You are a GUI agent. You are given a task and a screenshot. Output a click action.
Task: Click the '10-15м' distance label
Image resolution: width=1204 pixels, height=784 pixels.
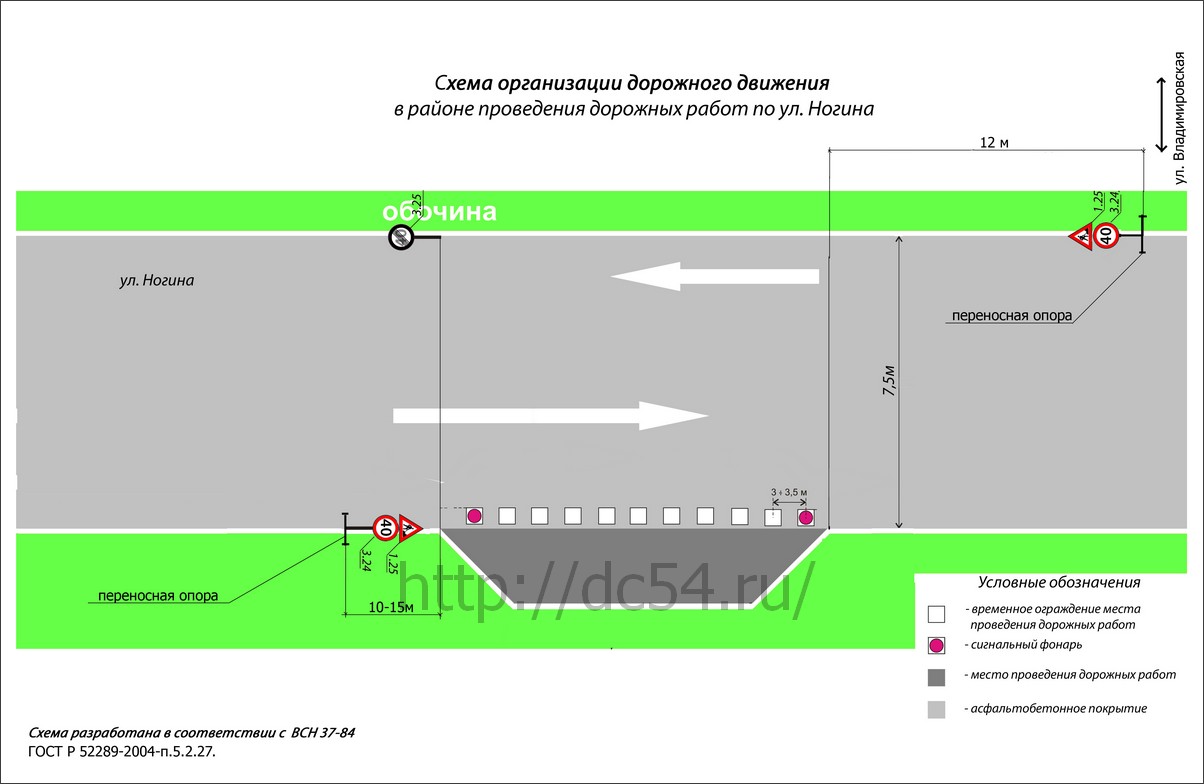click(391, 607)
